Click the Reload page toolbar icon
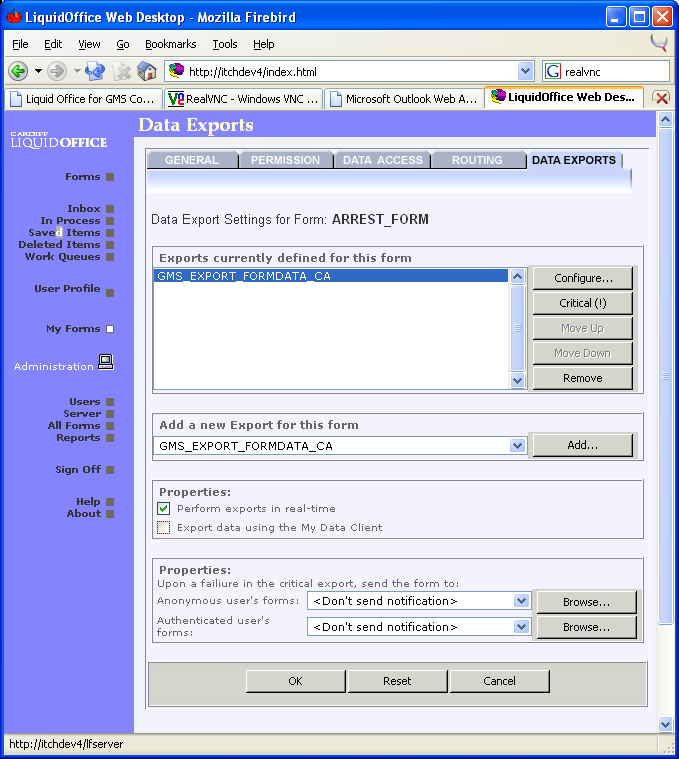The height and width of the screenshot is (759, 679). point(95,71)
